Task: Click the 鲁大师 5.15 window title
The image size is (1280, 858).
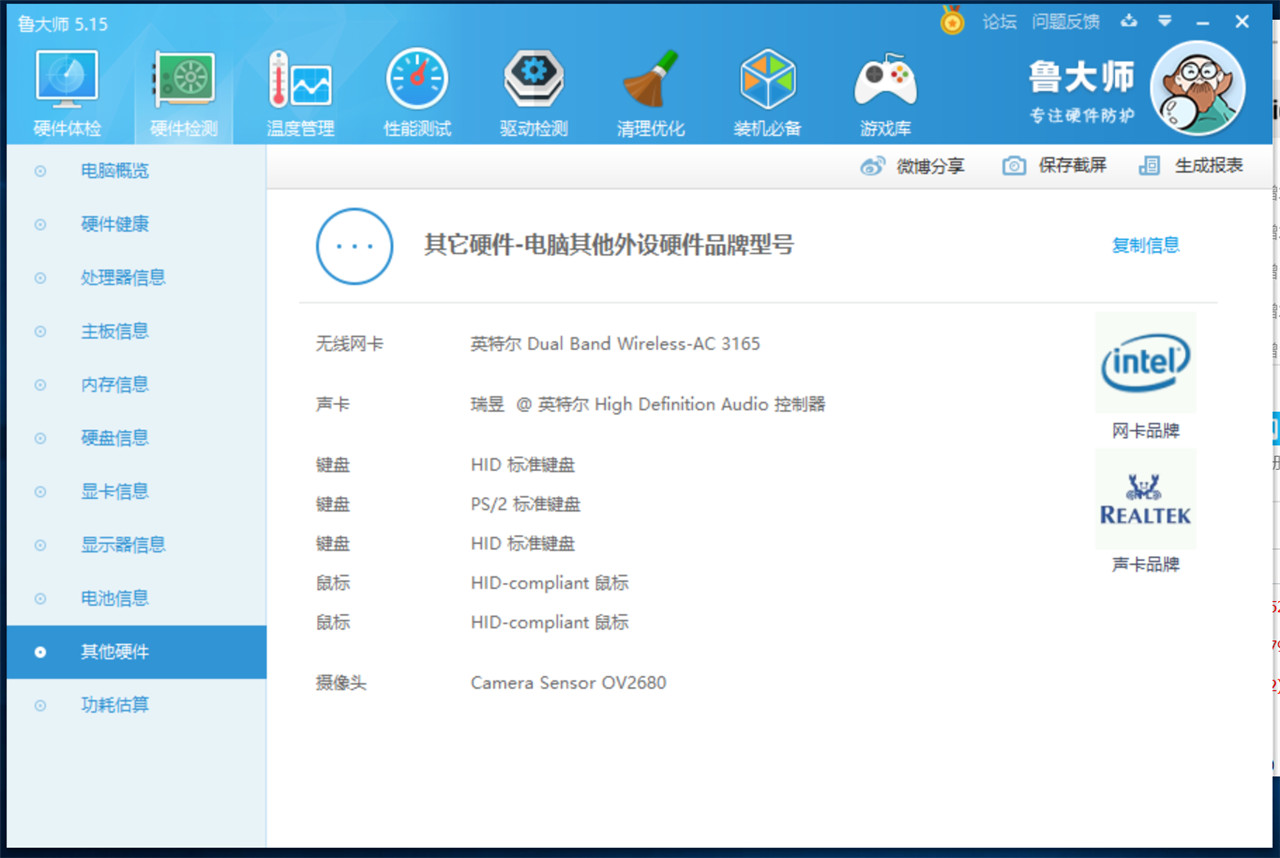Action: (62, 23)
